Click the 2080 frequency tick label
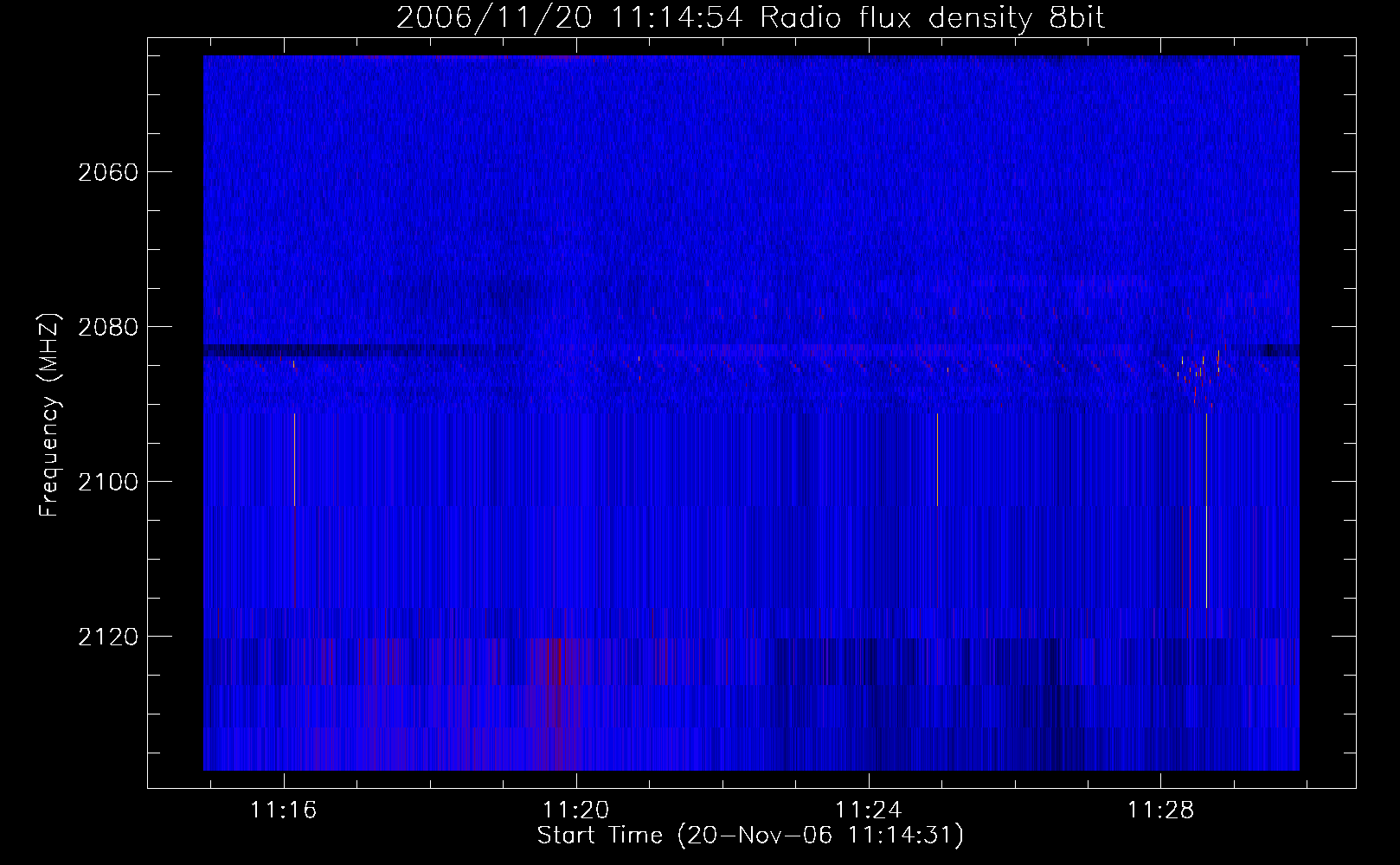Viewport: 1400px width, 865px height. coord(108,327)
